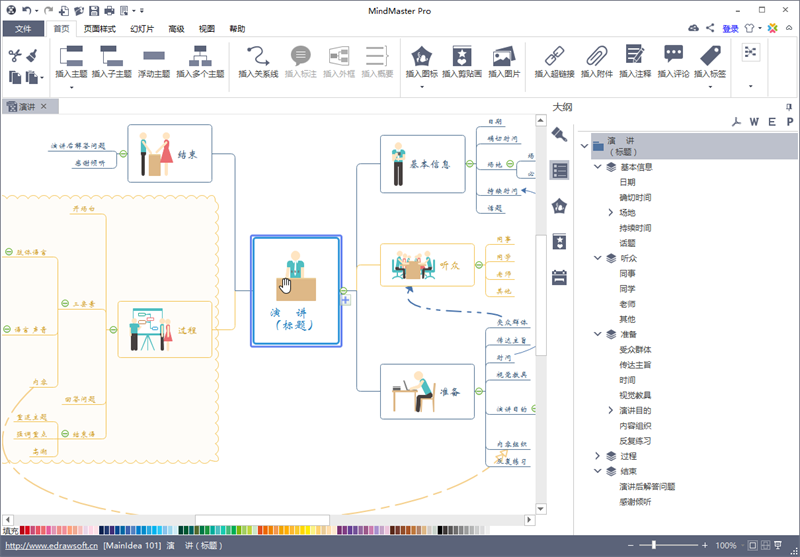Click the layout structure icon in ribbon
Viewport: 800px width, 557px height.
click(x=751, y=52)
